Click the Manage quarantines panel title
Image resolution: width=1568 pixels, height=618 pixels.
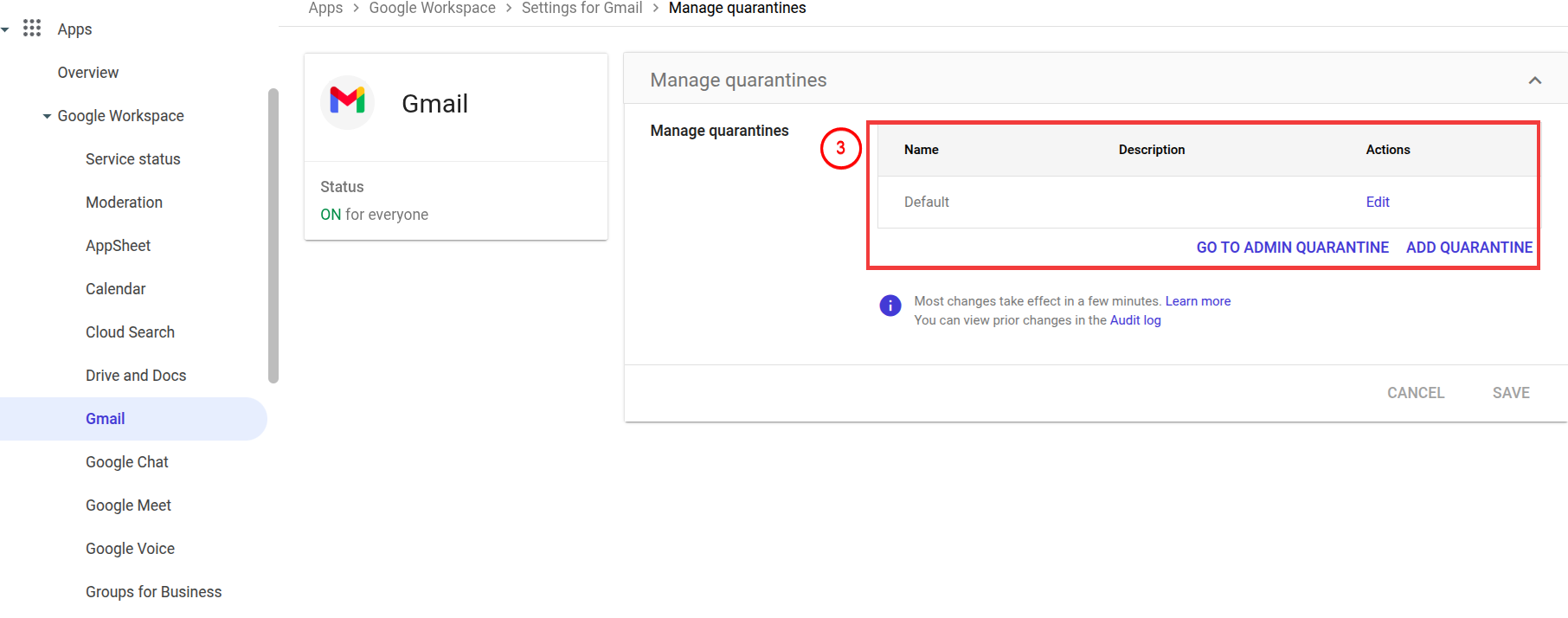738,80
